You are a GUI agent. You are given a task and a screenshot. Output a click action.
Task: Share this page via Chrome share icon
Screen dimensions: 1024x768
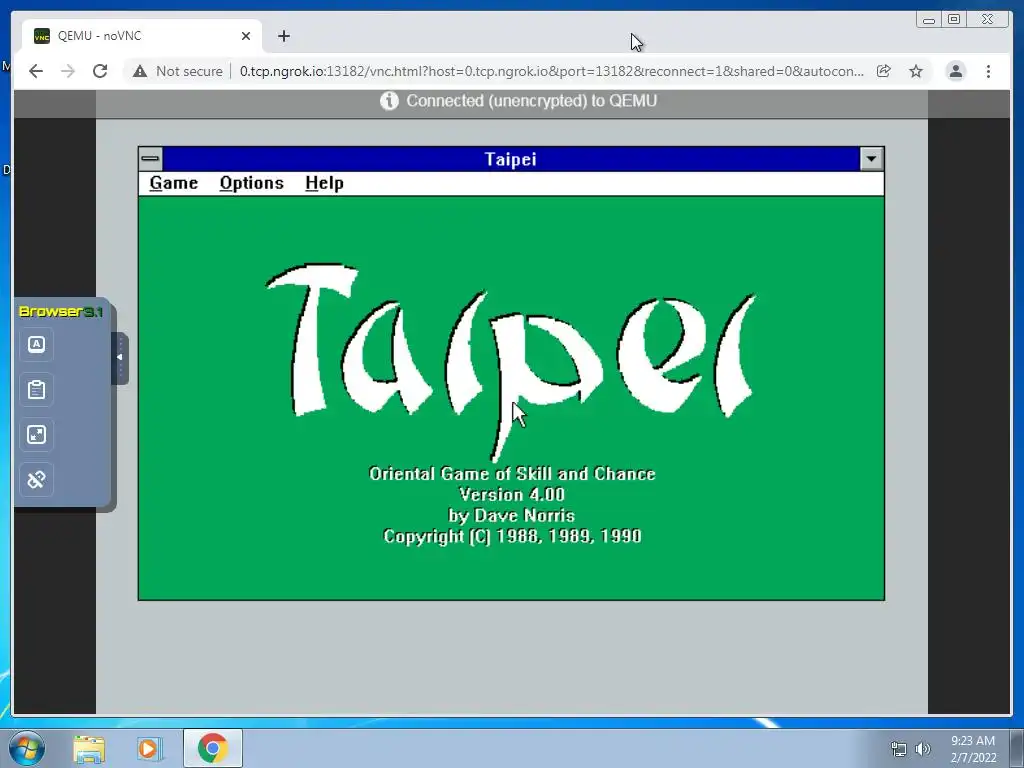tap(884, 71)
